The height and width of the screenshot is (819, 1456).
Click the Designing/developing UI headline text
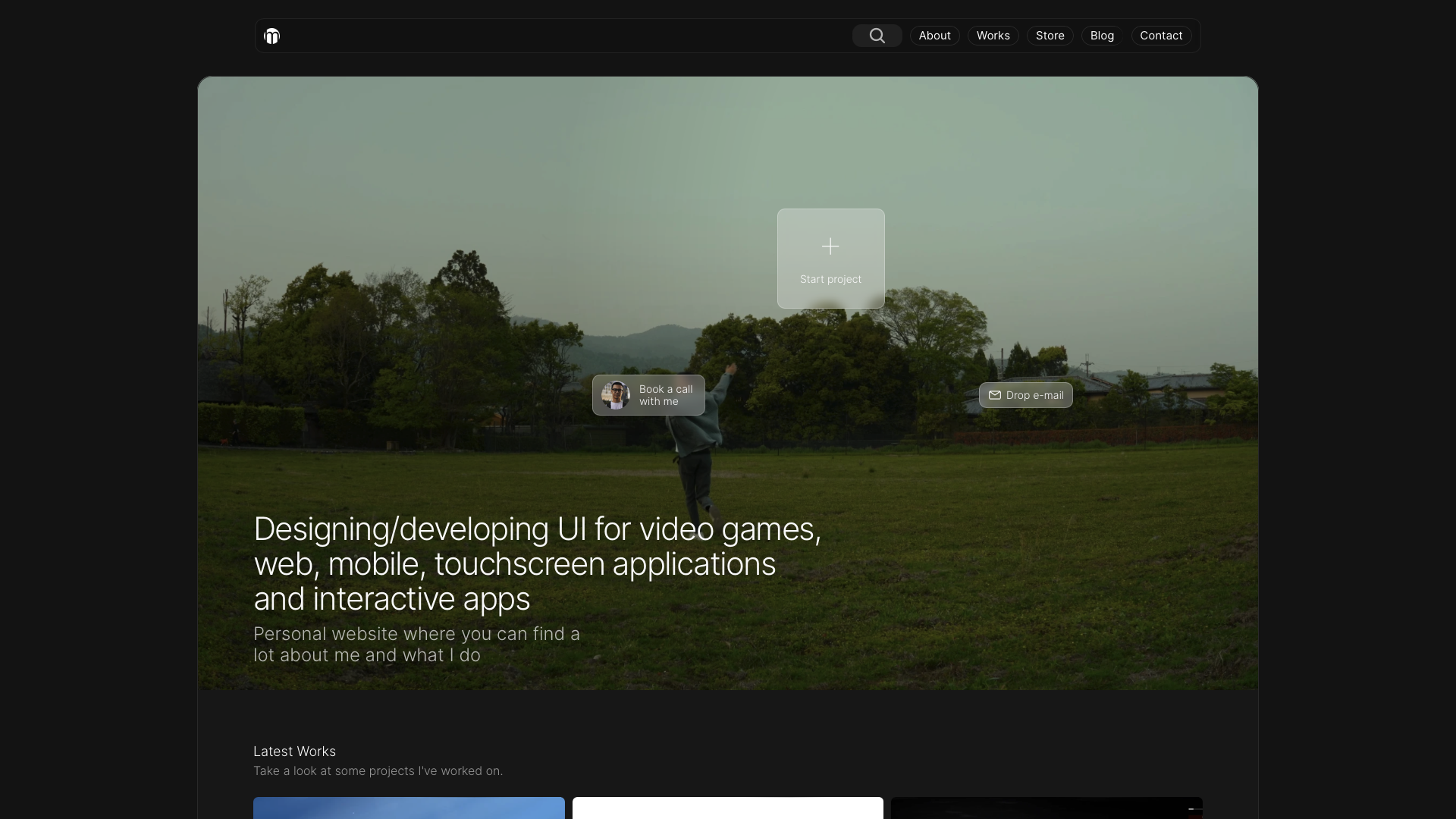pyautogui.click(x=537, y=564)
